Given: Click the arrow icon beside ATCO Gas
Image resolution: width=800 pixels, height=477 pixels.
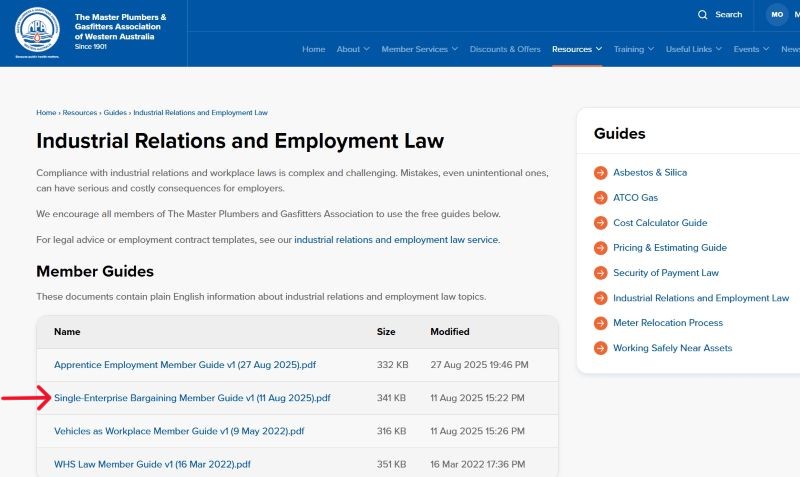Looking at the screenshot, I should (601, 197).
